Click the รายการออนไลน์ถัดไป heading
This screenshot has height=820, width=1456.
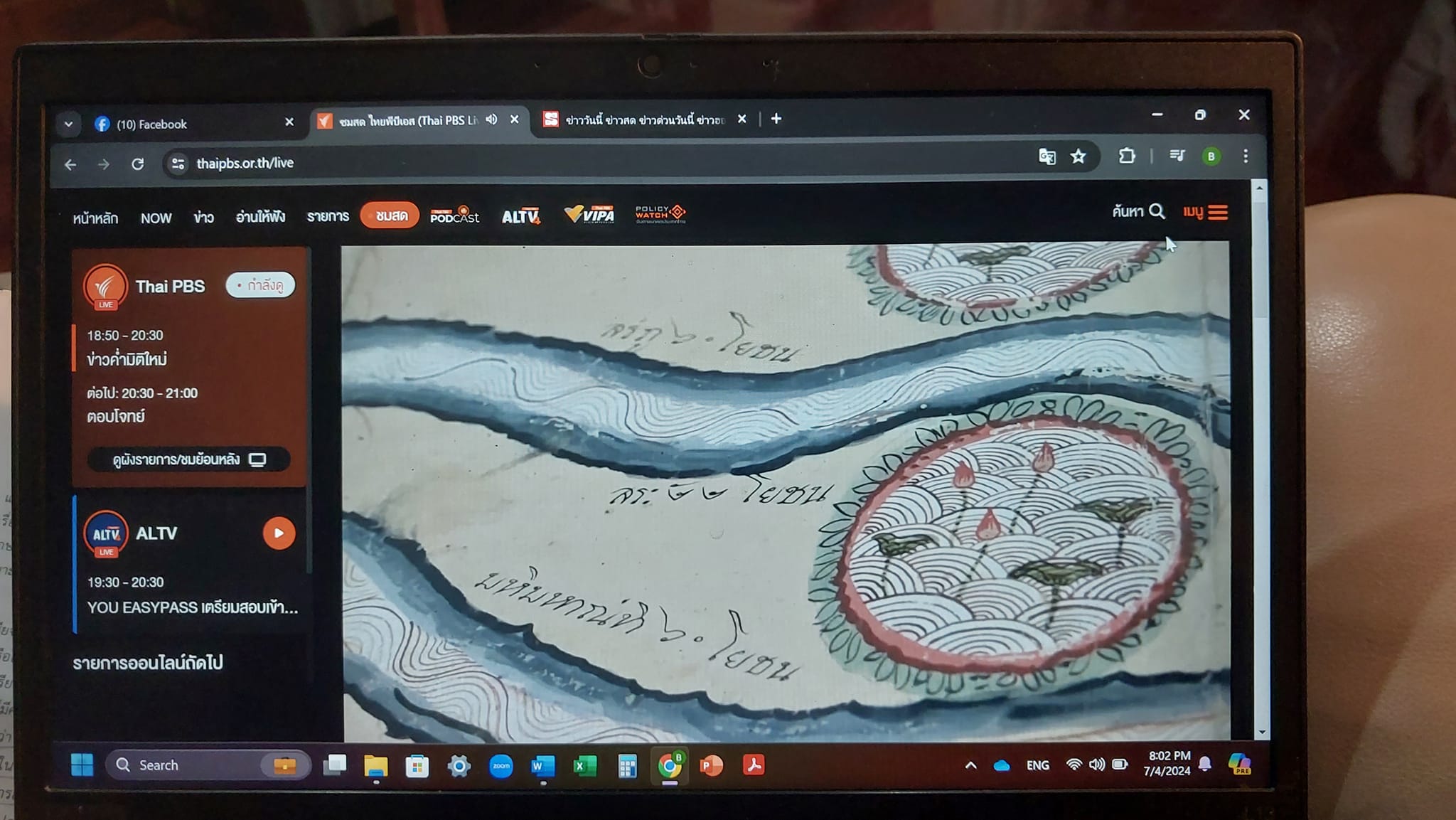[x=148, y=663]
